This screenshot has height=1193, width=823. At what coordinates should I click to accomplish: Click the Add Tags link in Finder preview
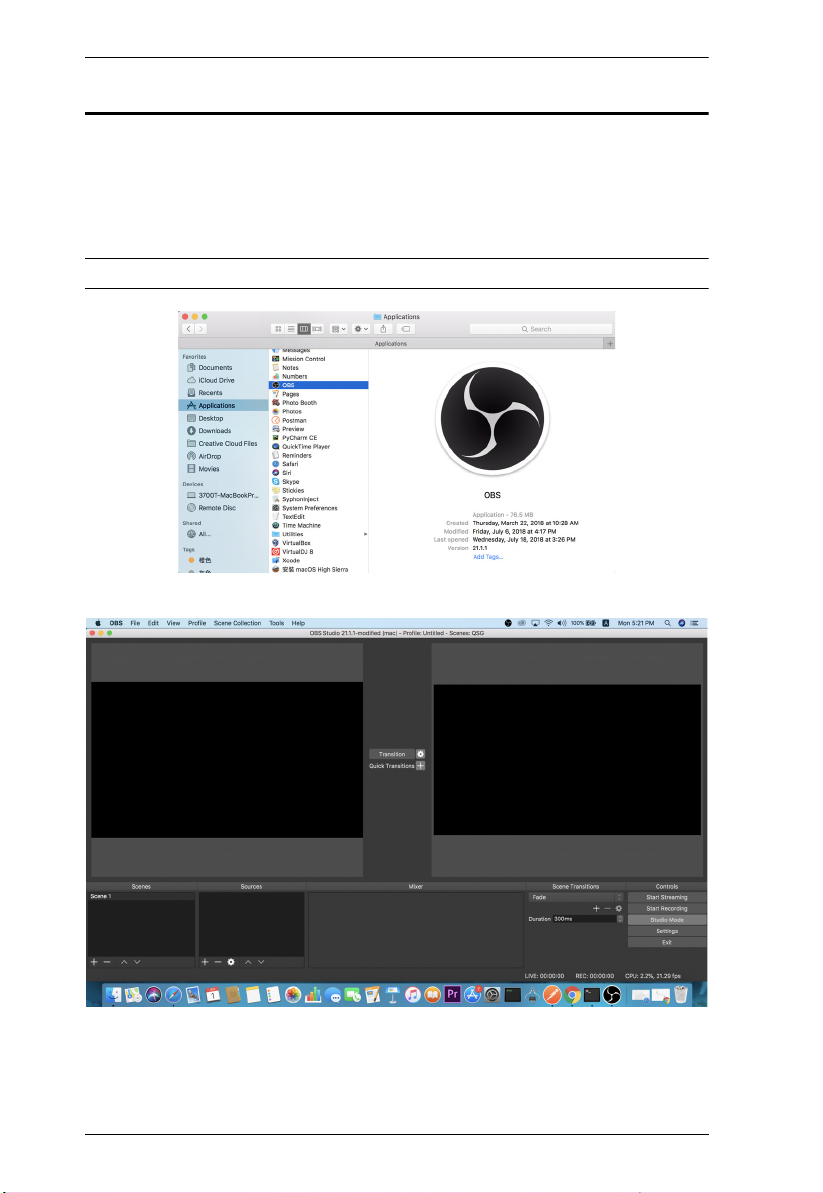coord(488,557)
